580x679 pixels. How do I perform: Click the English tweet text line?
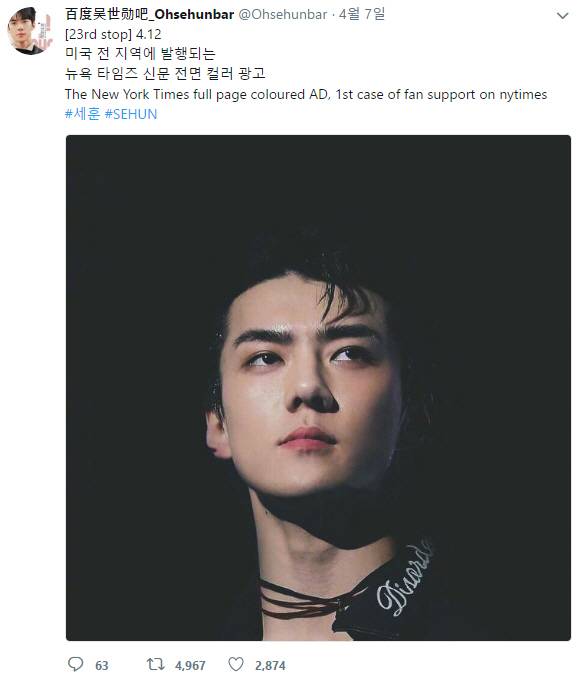(x=306, y=94)
